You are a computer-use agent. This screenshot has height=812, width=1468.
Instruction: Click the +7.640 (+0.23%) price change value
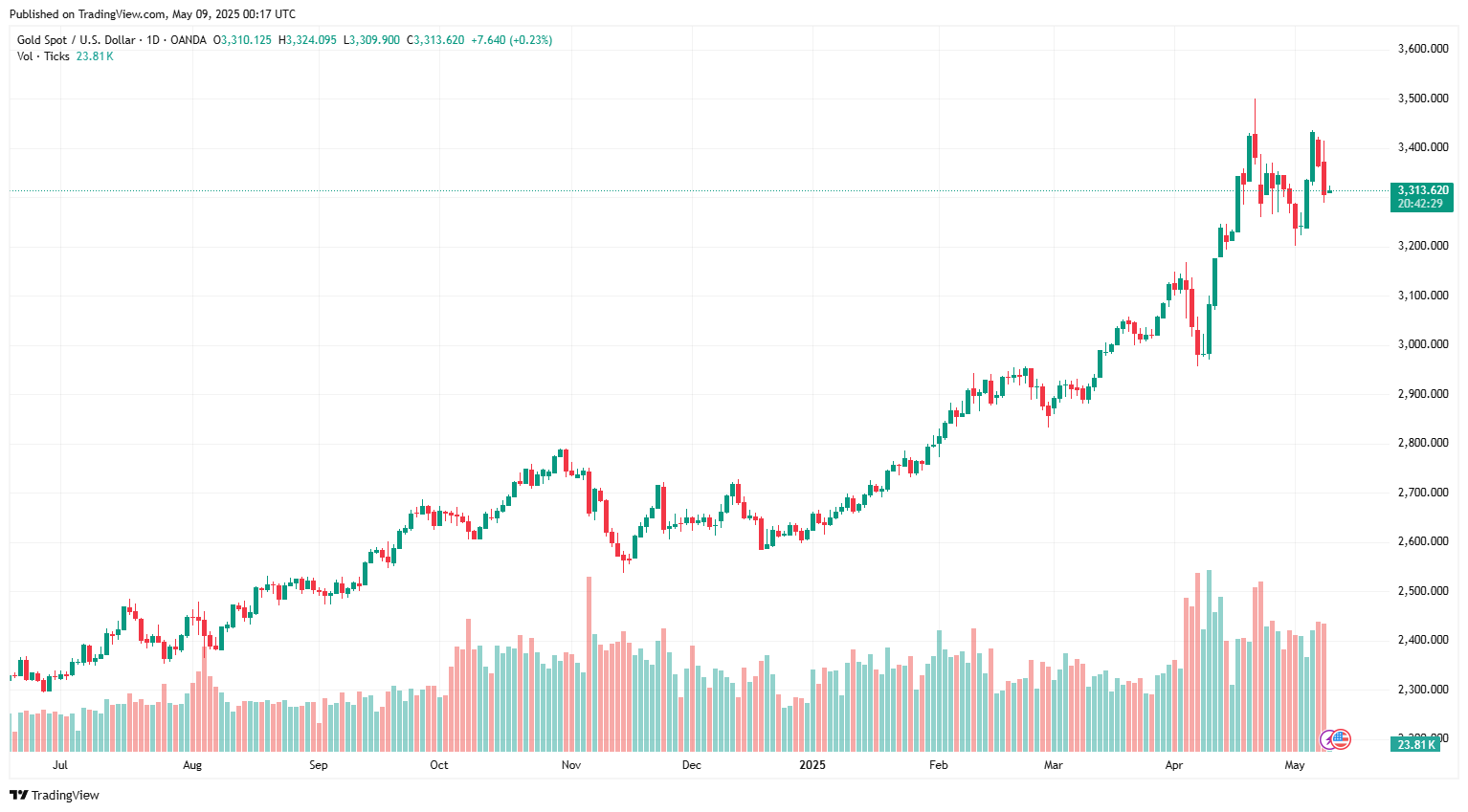[511, 40]
